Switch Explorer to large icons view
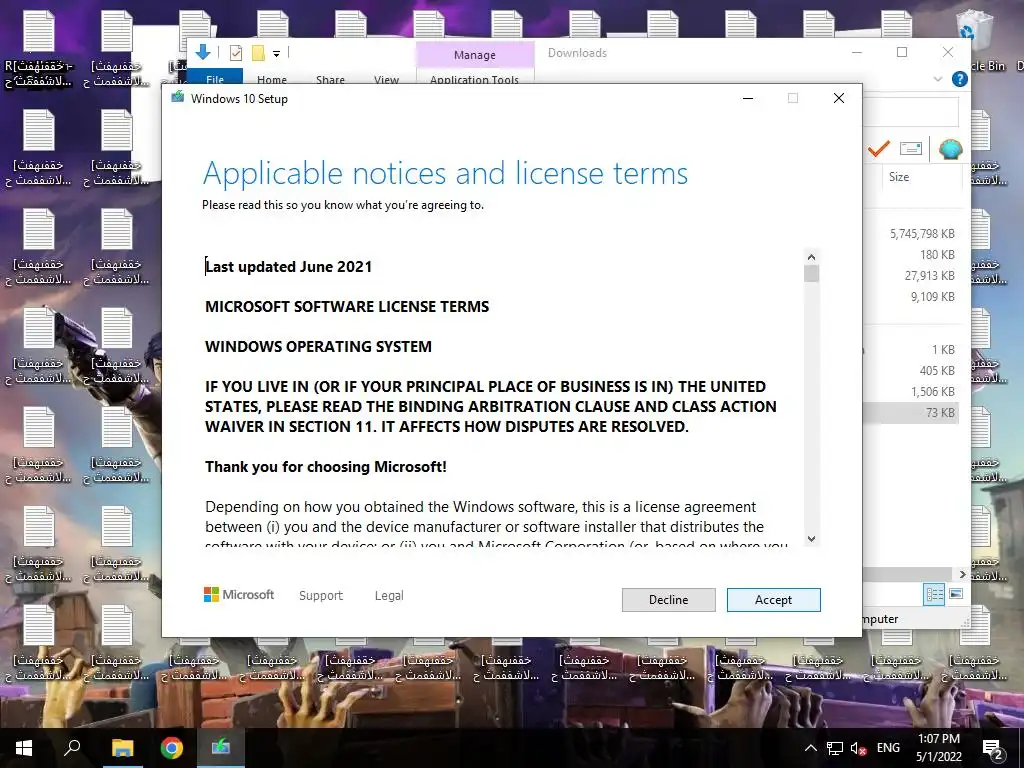1024x768 pixels. pos(955,594)
